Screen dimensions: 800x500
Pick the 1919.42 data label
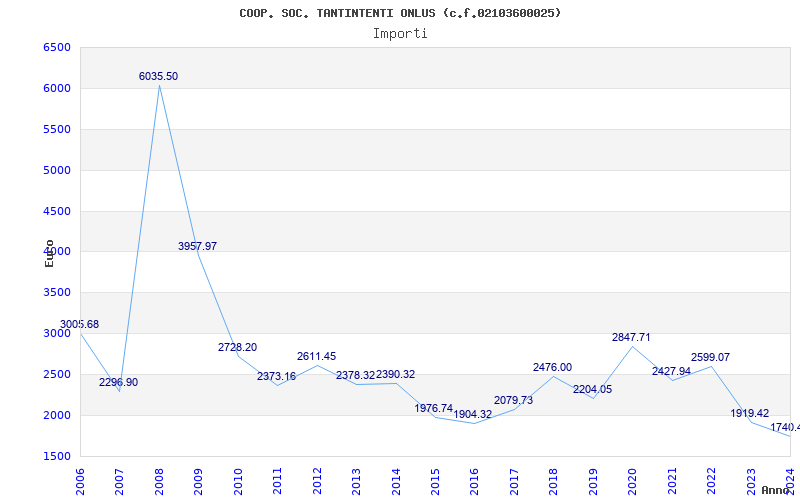click(749, 413)
